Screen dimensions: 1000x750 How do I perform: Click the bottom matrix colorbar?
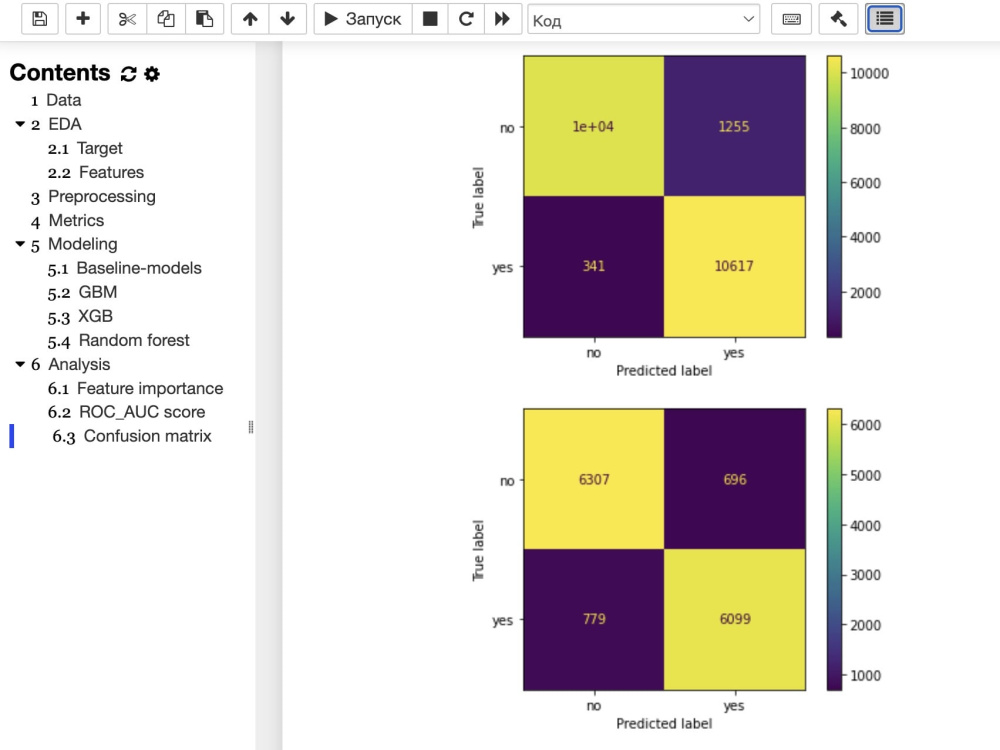point(834,549)
